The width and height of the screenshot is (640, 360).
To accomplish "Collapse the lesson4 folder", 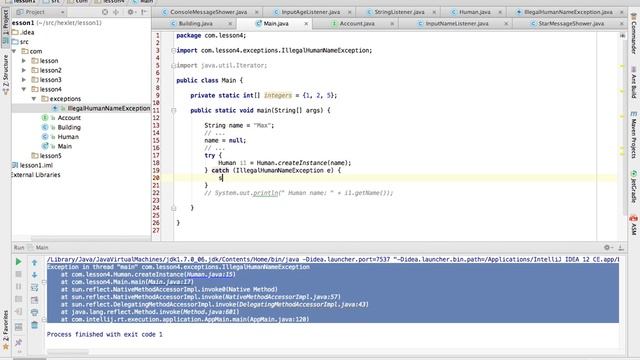I will (x=24, y=89).
